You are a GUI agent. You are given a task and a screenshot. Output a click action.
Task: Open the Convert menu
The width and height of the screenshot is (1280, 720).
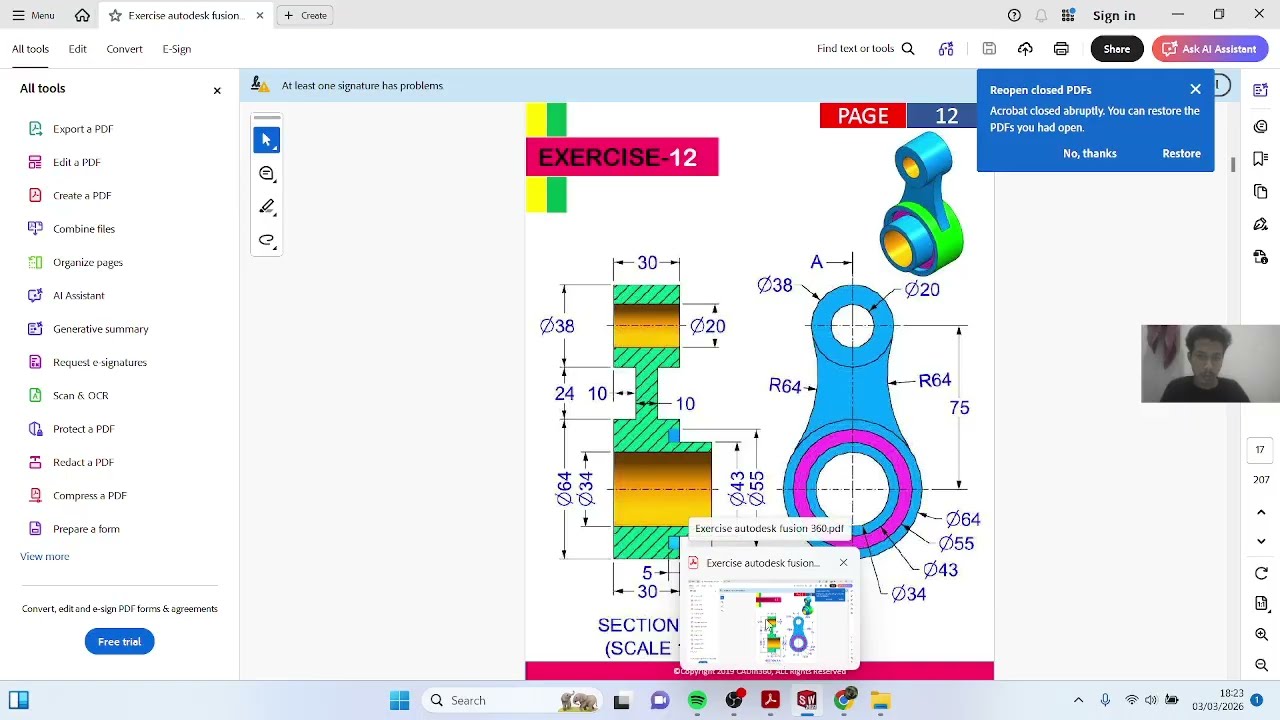(124, 49)
